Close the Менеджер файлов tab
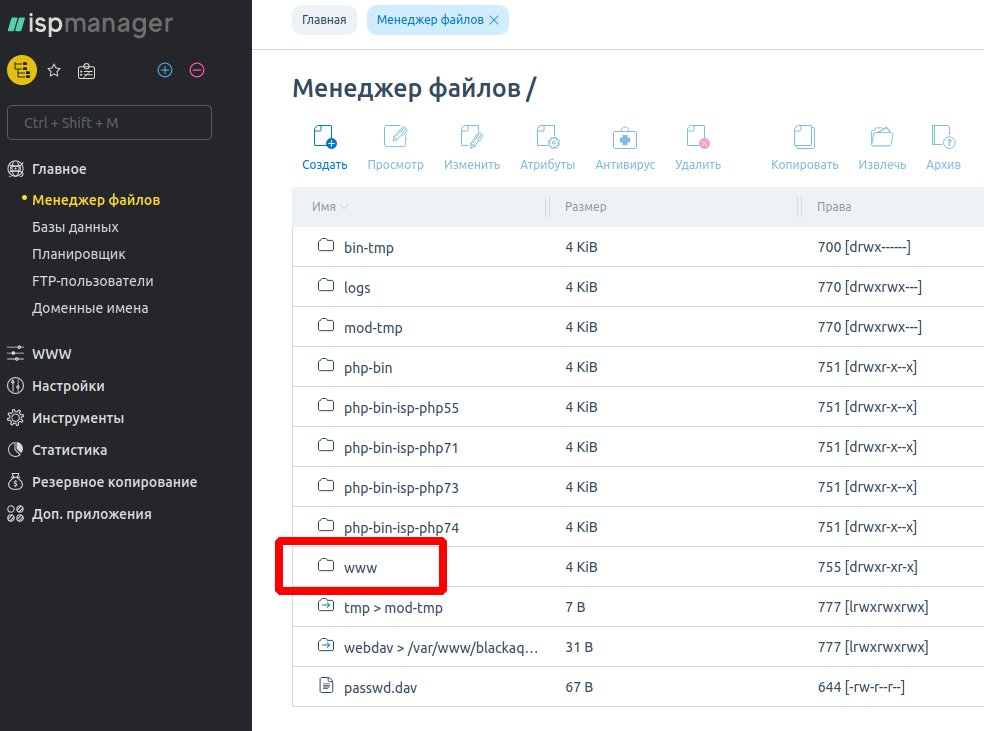 click(494, 20)
